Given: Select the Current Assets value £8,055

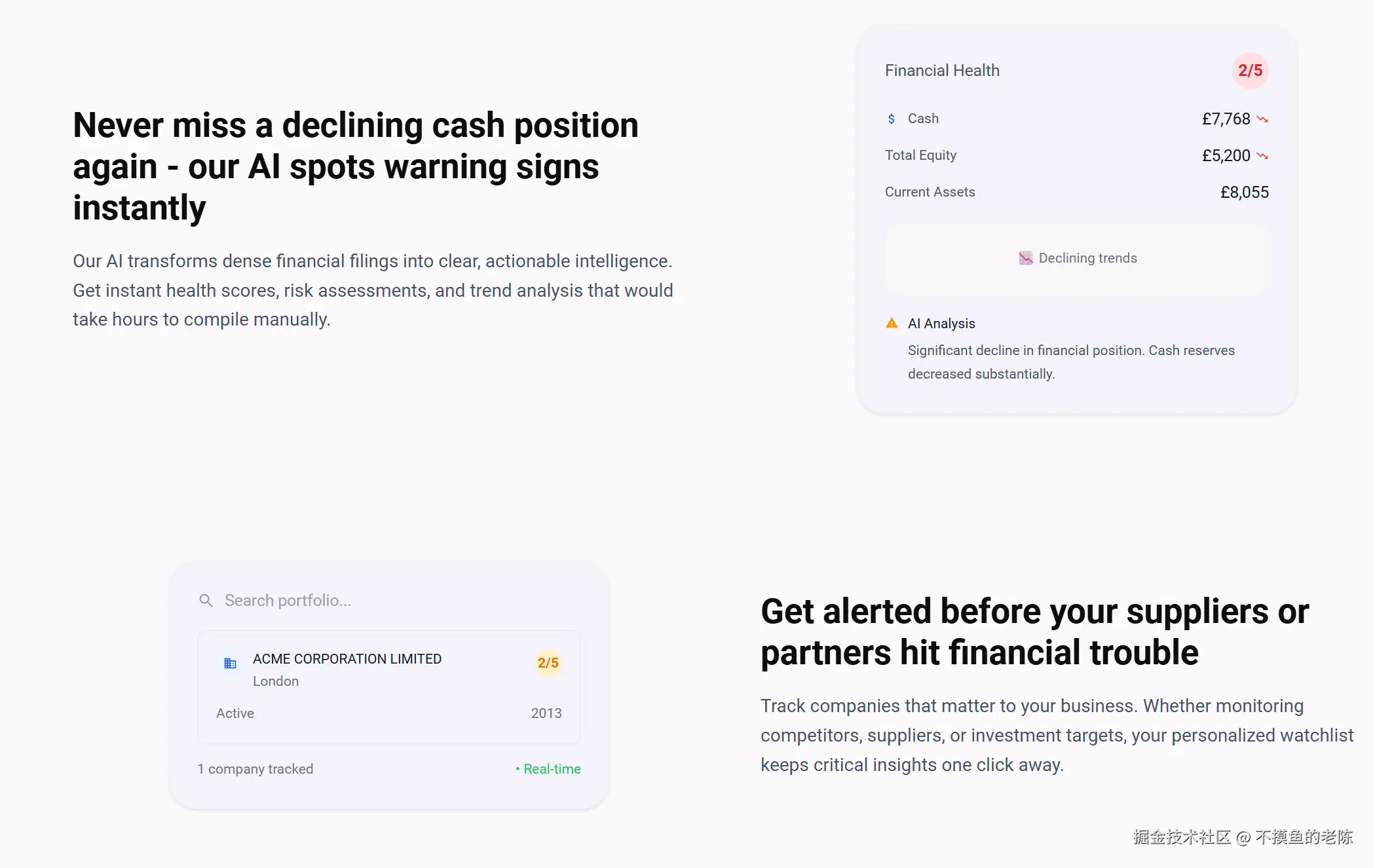Looking at the screenshot, I should (1244, 192).
